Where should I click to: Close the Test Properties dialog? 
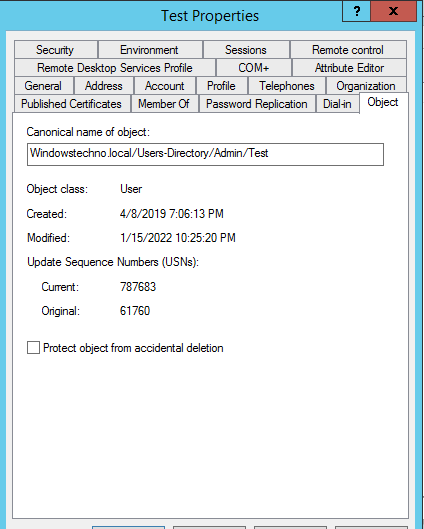tap(393, 11)
